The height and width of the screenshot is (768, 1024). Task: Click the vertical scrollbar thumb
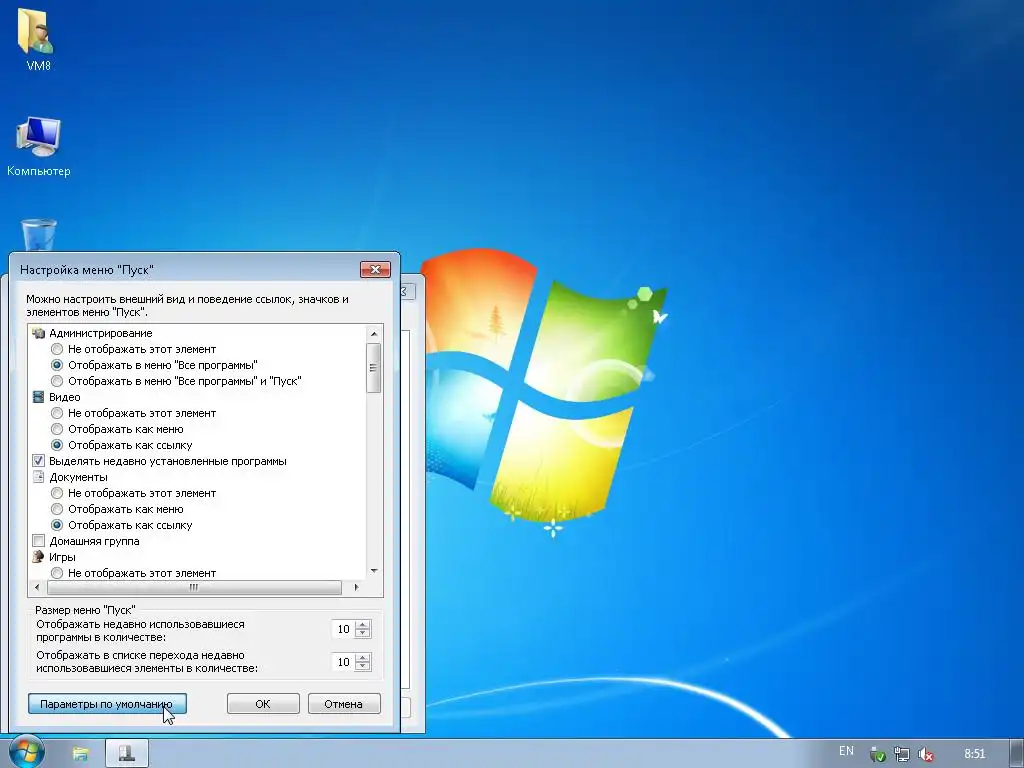click(374, 368)
